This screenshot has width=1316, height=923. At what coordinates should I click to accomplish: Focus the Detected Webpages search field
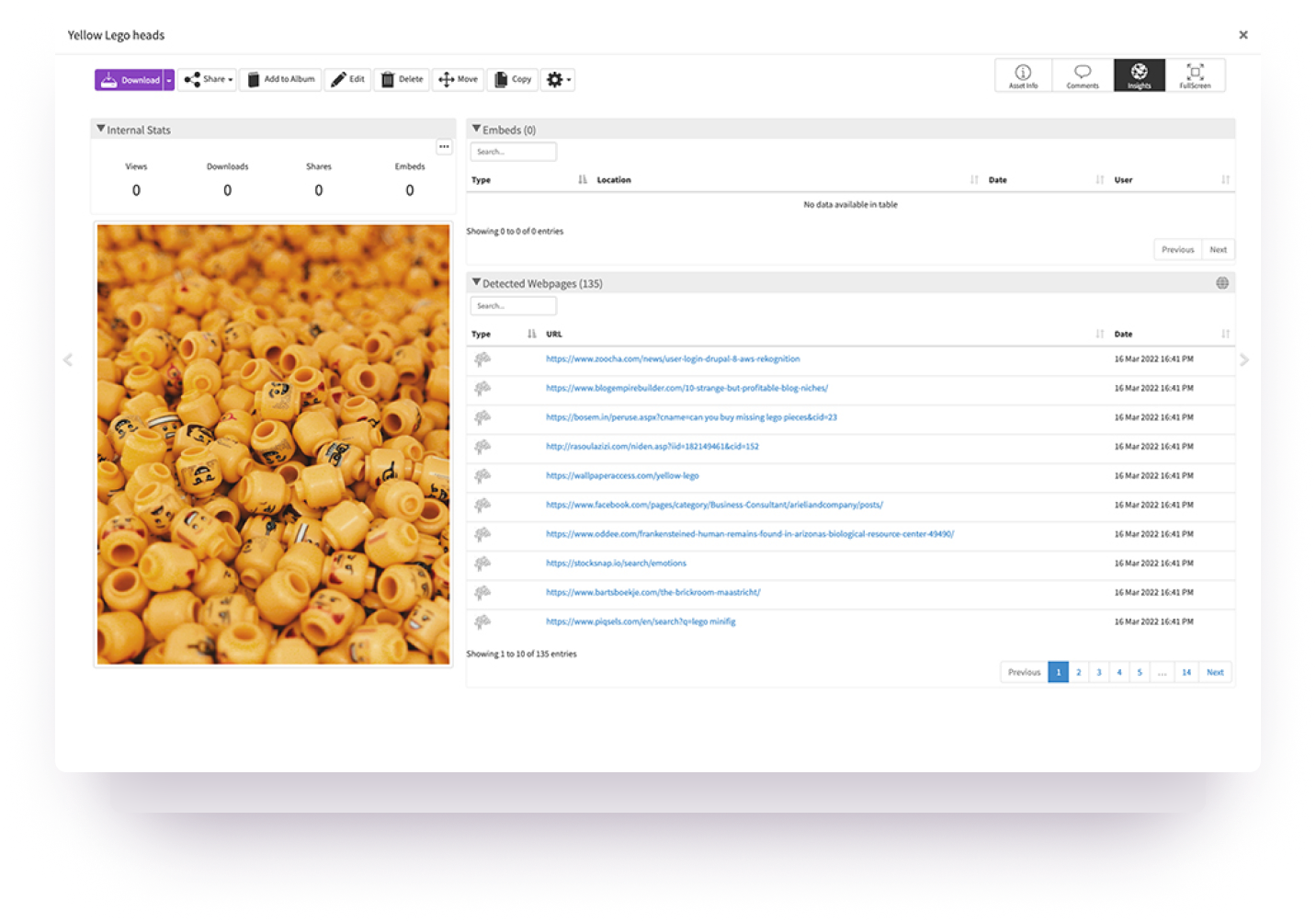click(x=514, y=306)
